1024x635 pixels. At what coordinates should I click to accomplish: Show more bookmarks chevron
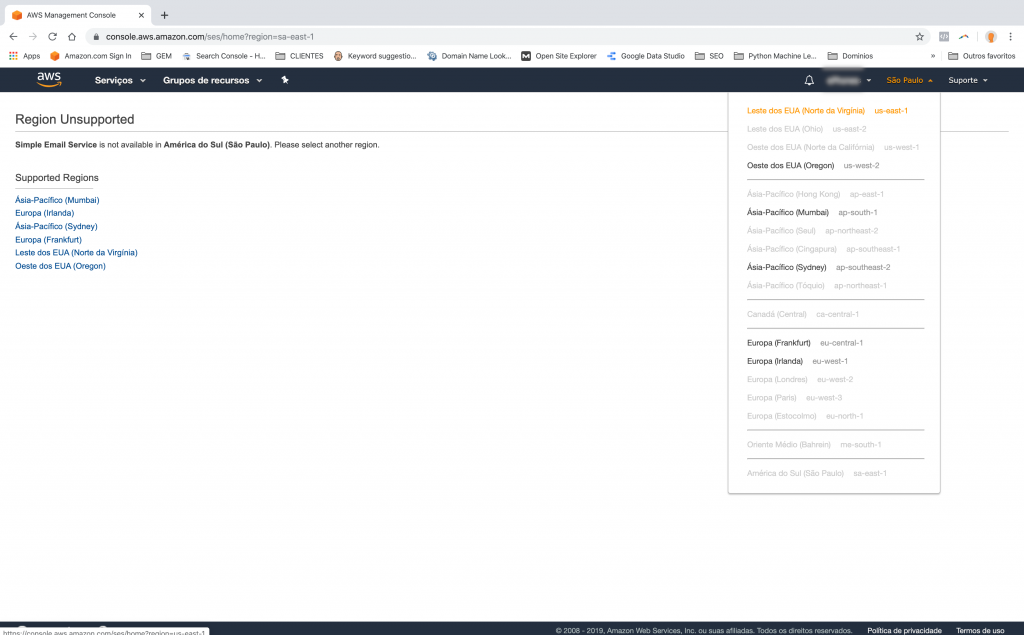point(933,56)
